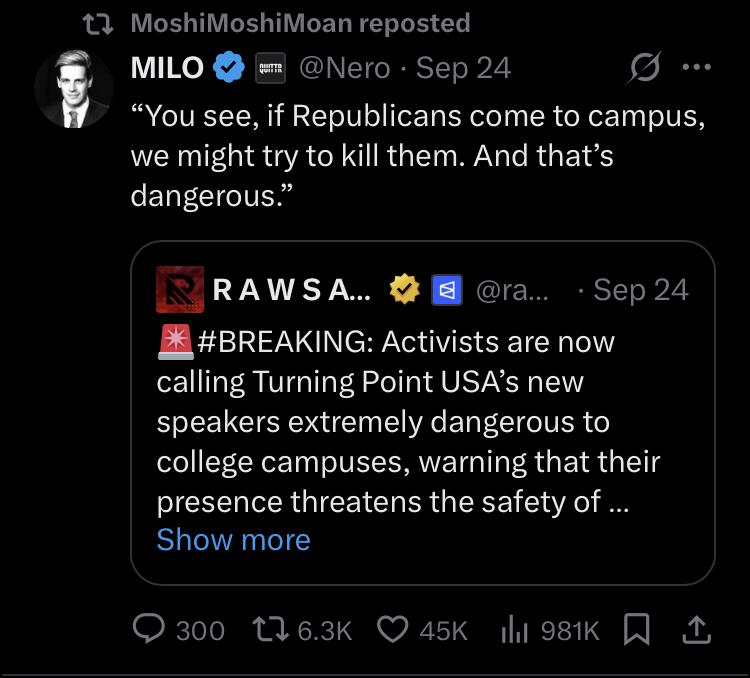View analytics via the bar chart icon
Screen dimensions: 750x678
(514, 629)
